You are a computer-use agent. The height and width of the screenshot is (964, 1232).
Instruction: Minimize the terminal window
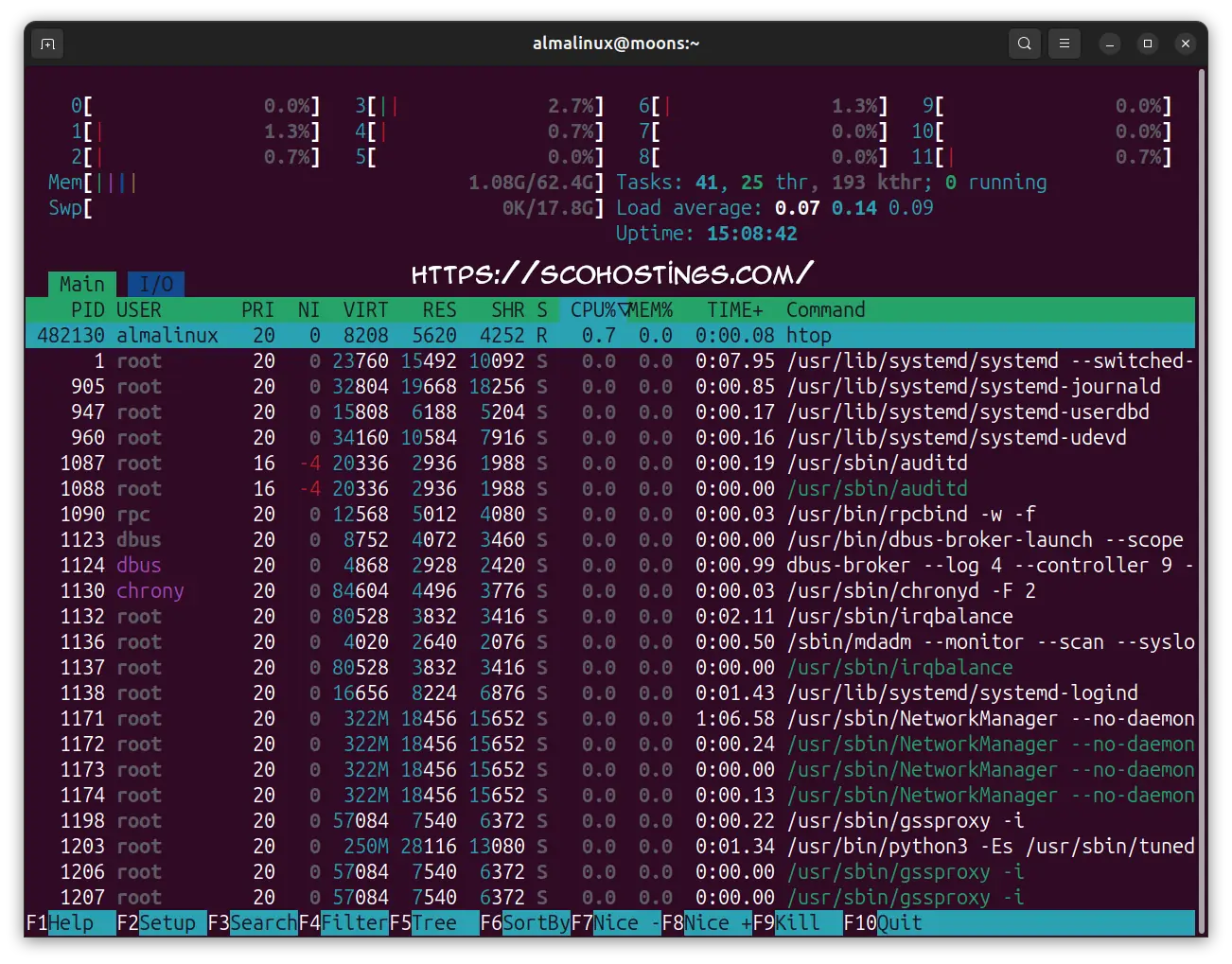pyautogui.click(x=1110, y=44)
